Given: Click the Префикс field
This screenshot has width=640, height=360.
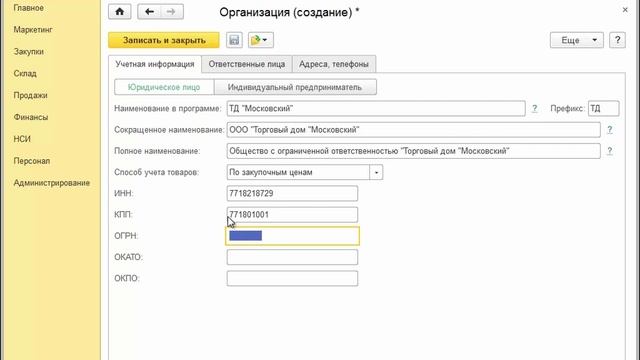Looking at the screenshot, I should pyautogui.click(x=603, y=109).
